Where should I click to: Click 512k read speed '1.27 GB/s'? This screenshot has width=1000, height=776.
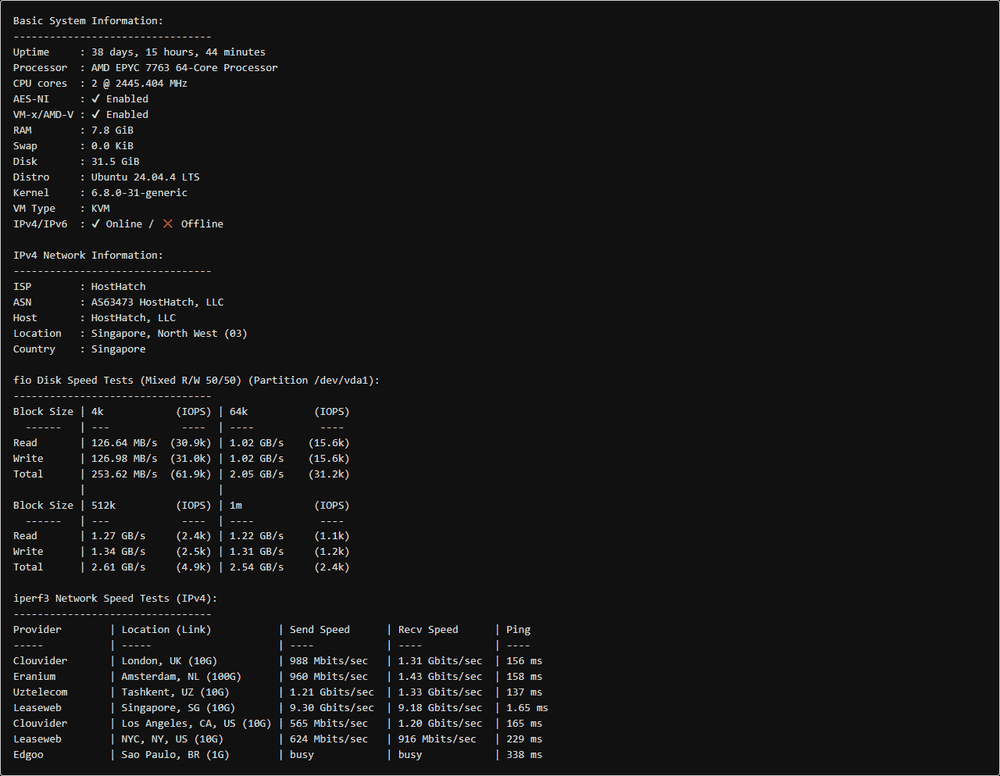[x=118, y=536]
